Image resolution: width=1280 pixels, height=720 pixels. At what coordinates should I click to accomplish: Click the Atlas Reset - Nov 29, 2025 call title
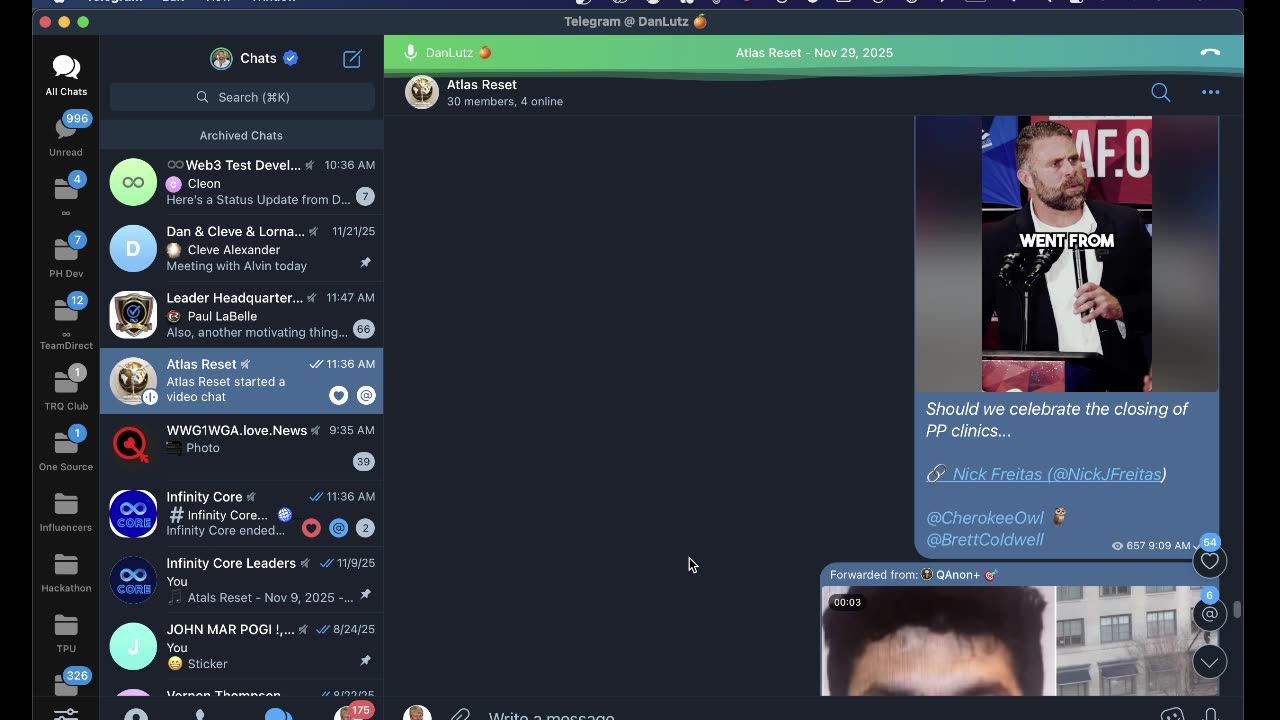(x=814, y=53)
